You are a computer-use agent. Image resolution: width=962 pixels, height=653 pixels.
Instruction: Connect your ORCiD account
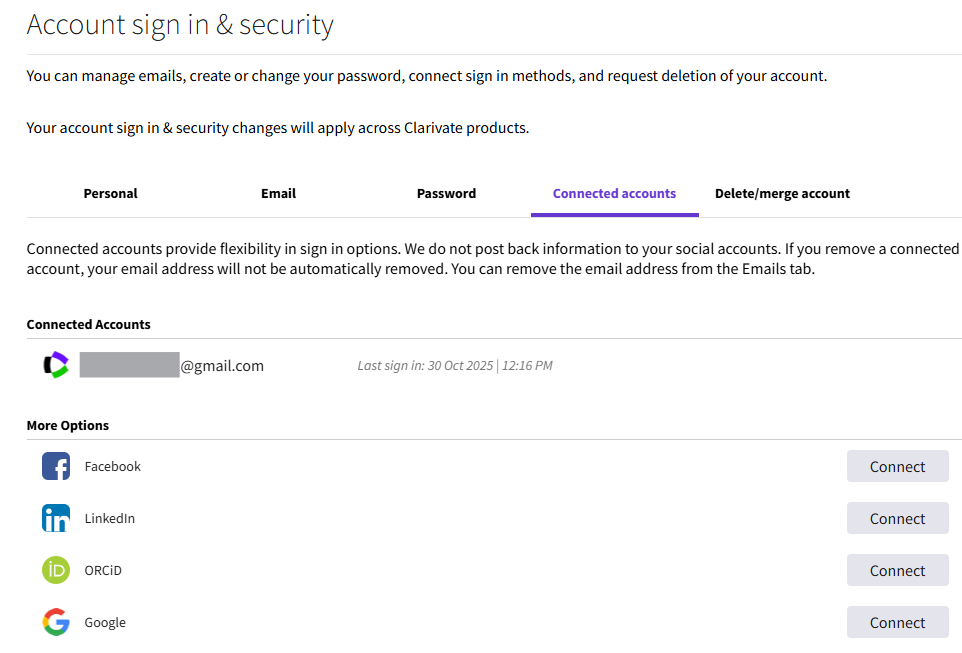(x=897, y=570)
